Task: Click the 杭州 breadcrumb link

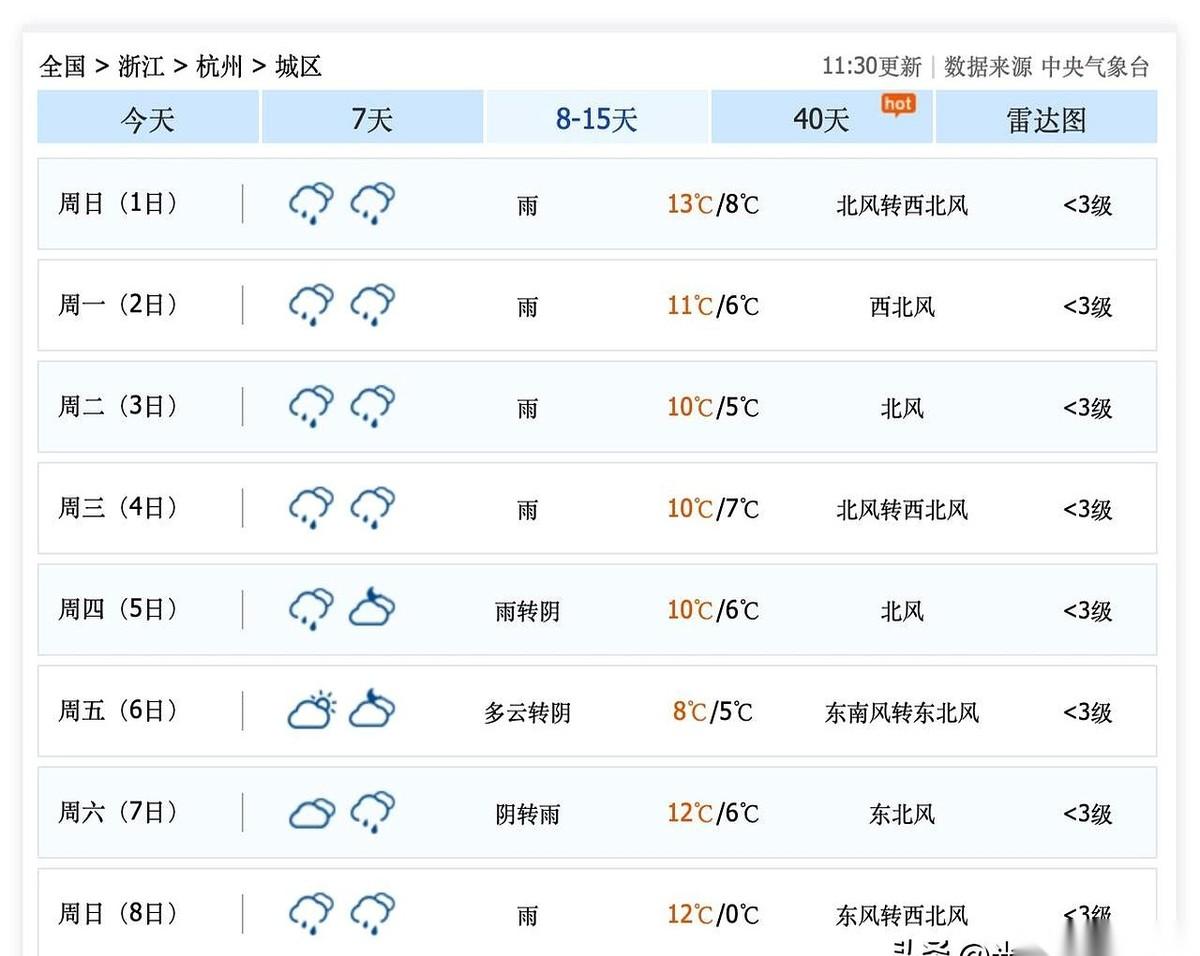Action: point(220,67)
